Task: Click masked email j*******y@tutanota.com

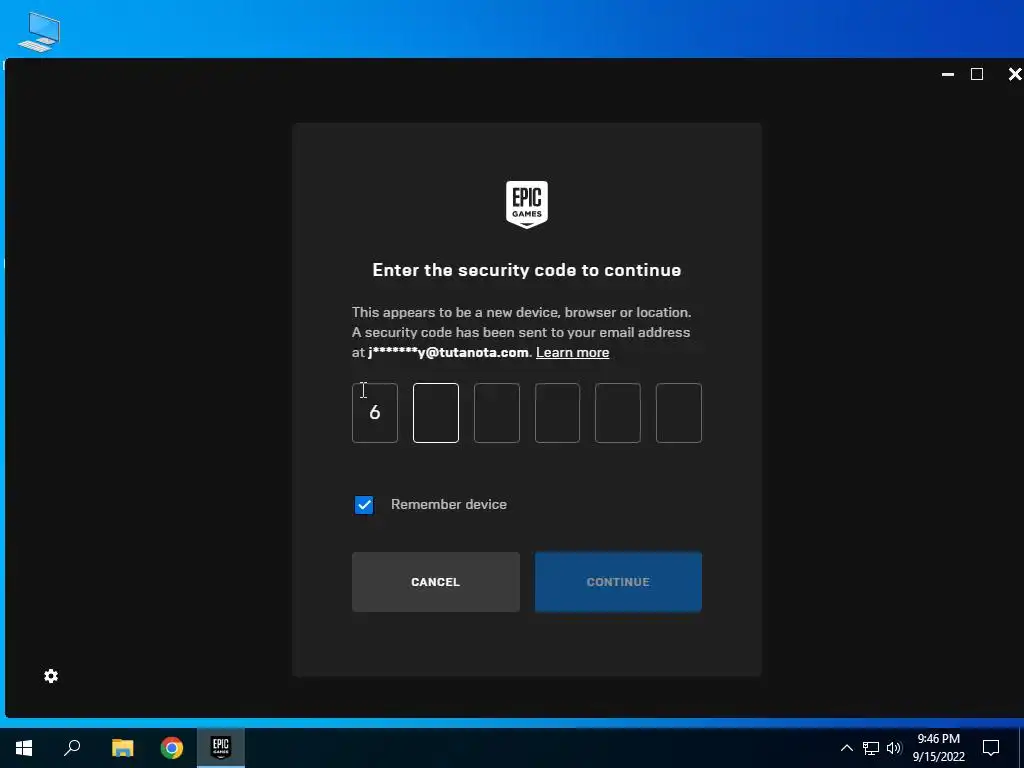Action: click(x=448, y=353)
